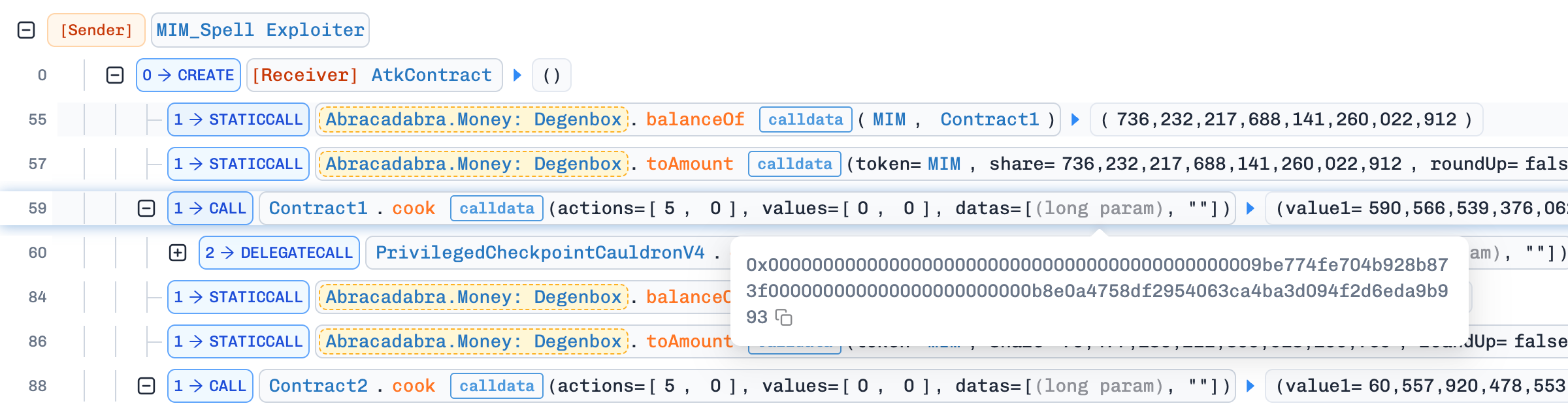Open Contract1 on row 59
The image size is (1568, 410).
(x=318, y=208)
